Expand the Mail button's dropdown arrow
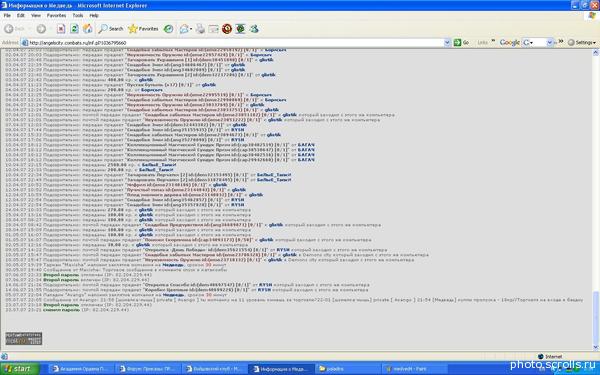Viewport: 600px width, 375px height. pos(191,29)
